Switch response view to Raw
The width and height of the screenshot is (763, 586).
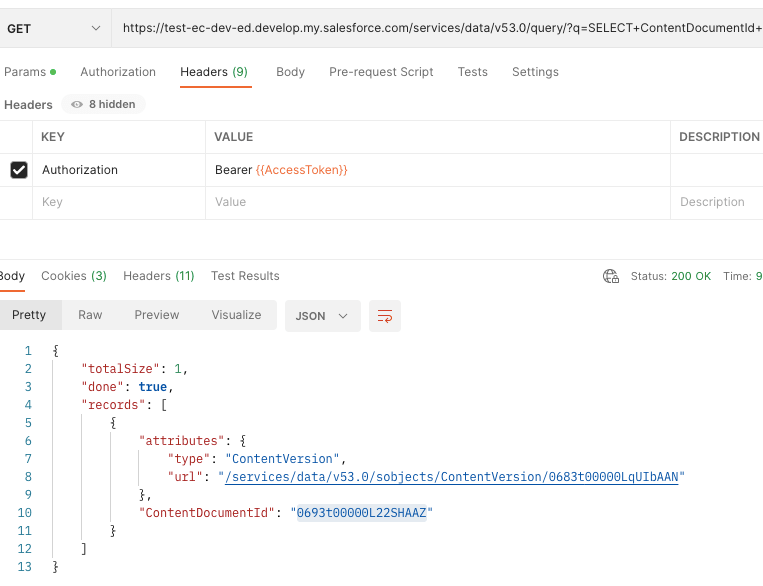[90, 315]
